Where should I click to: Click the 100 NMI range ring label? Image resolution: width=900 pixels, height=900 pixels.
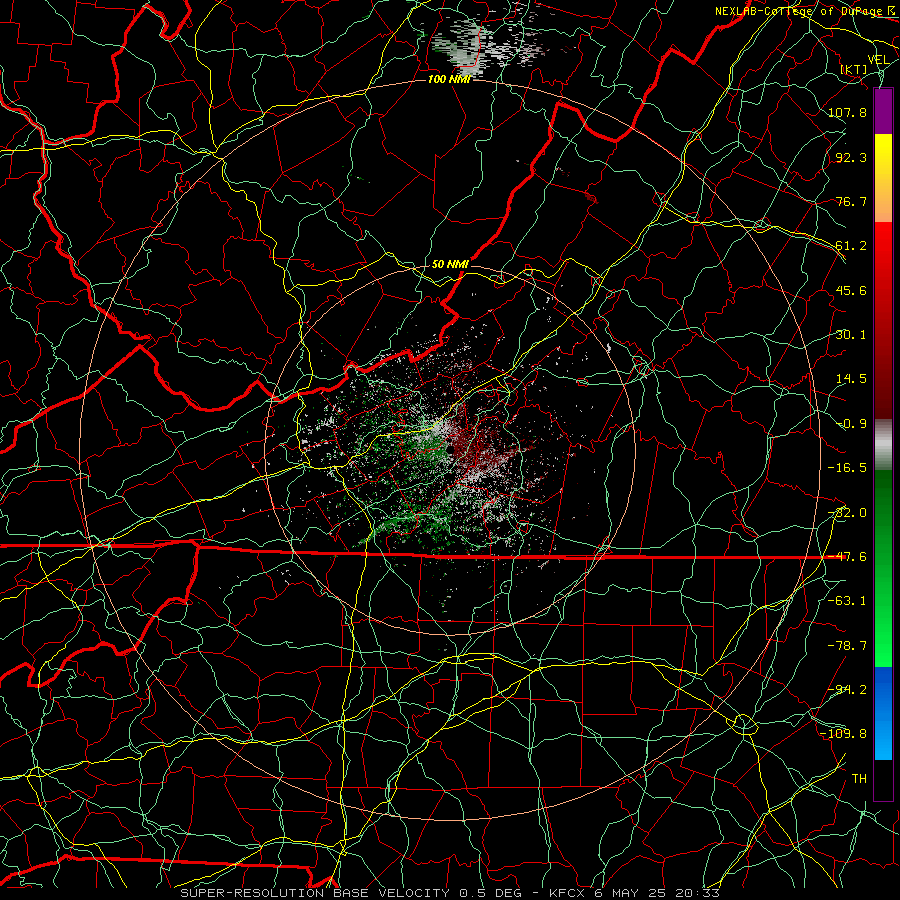pyautogui.click(x=449, y=79)
